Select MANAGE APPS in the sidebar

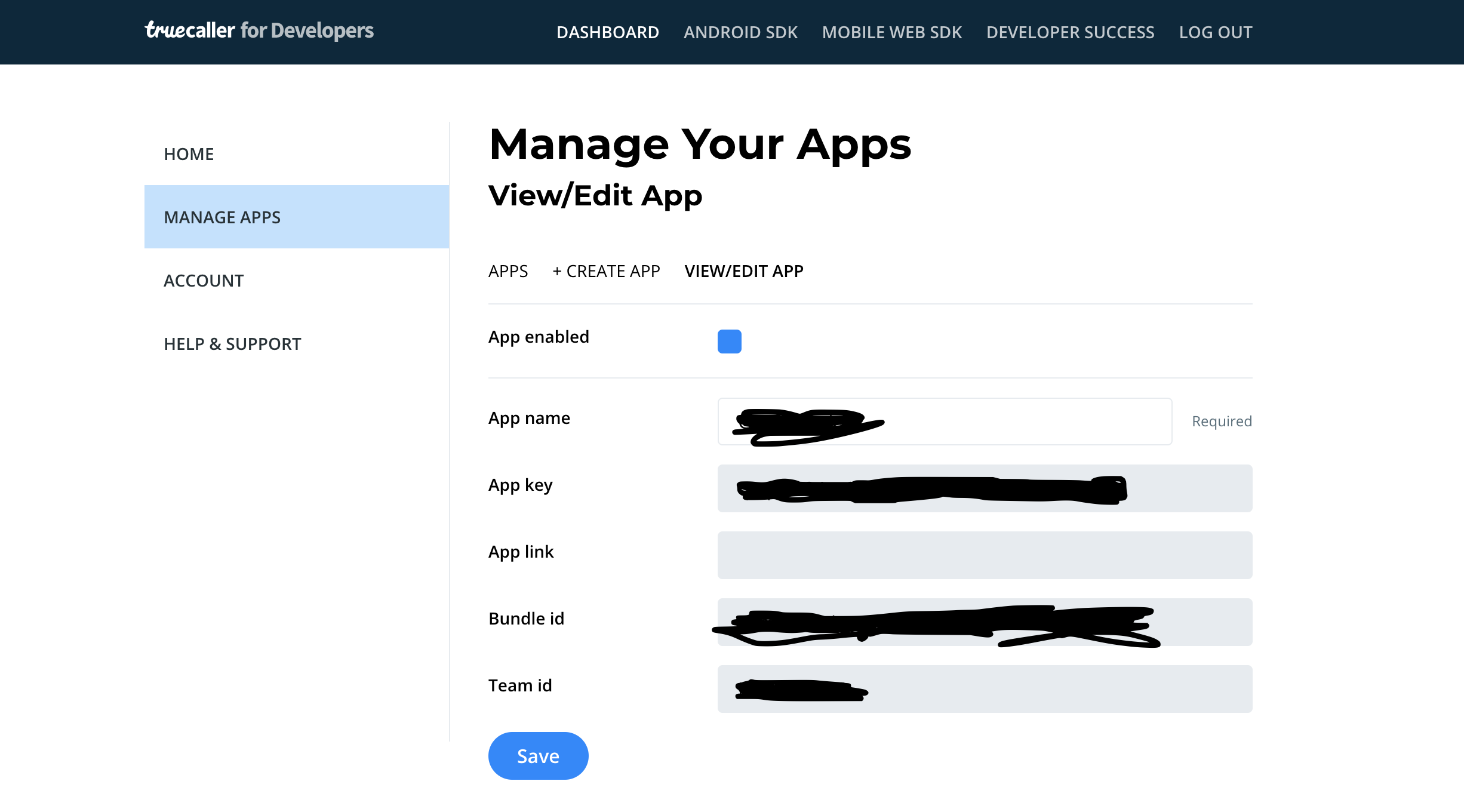tap(223, 217)
